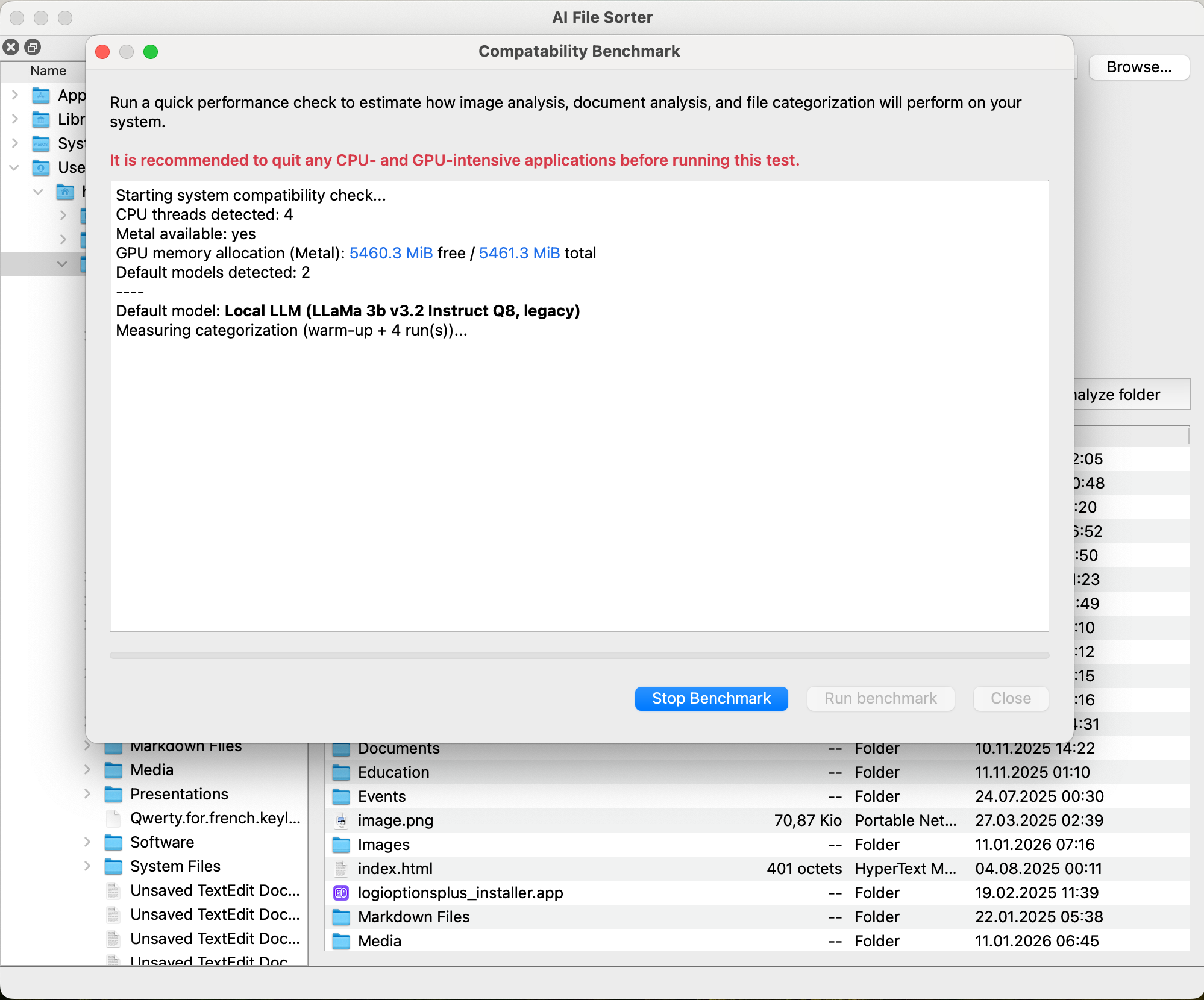Expand the Presentations folder in tree

point(87,794)
